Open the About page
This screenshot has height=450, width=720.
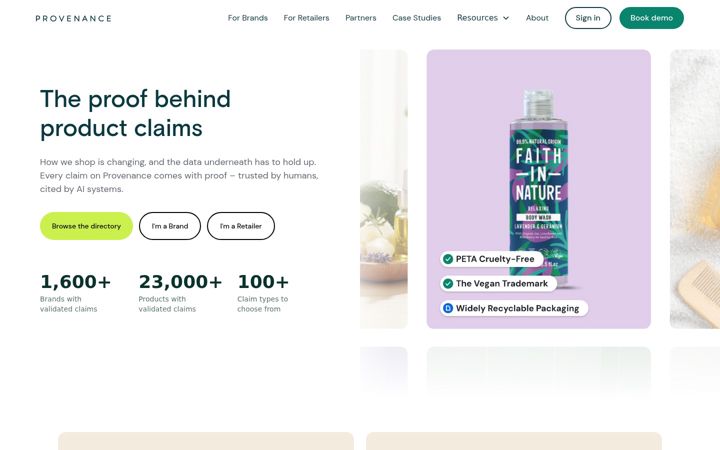click(537, 18)
